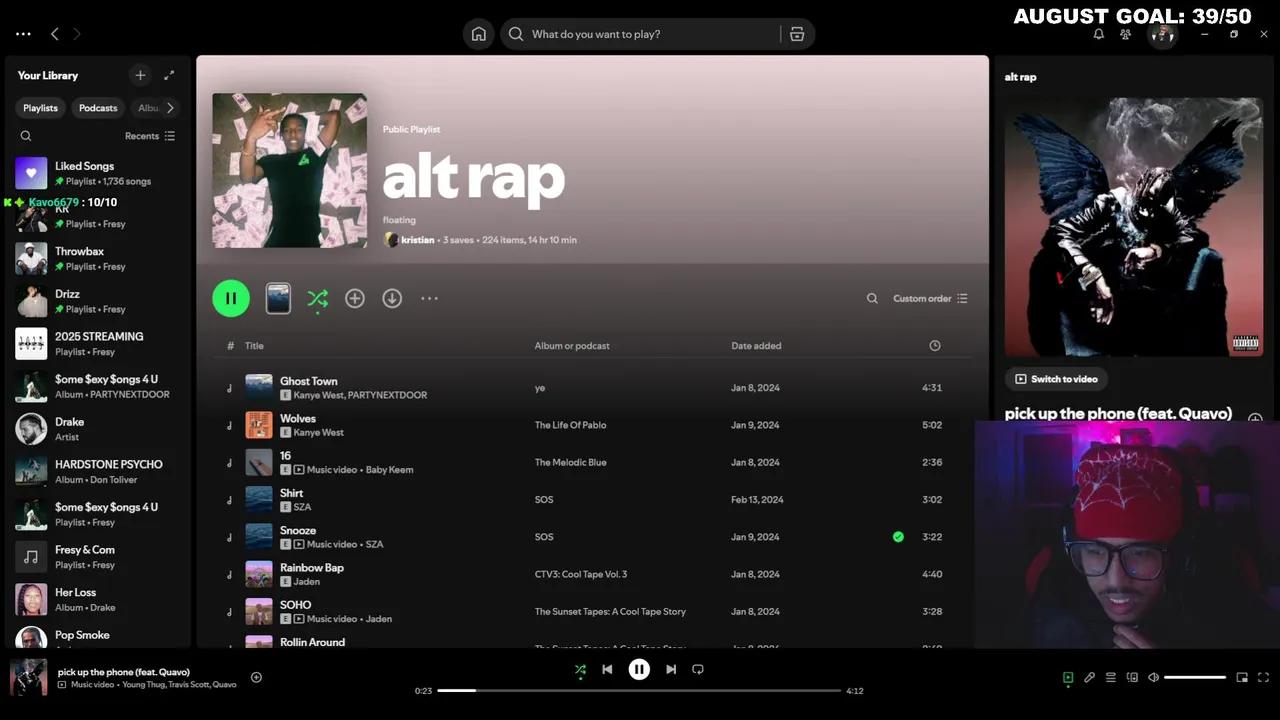The image size is (1280, 720).
Task: Click the search field 'What do you want to play?'
Action: (640, 34)
